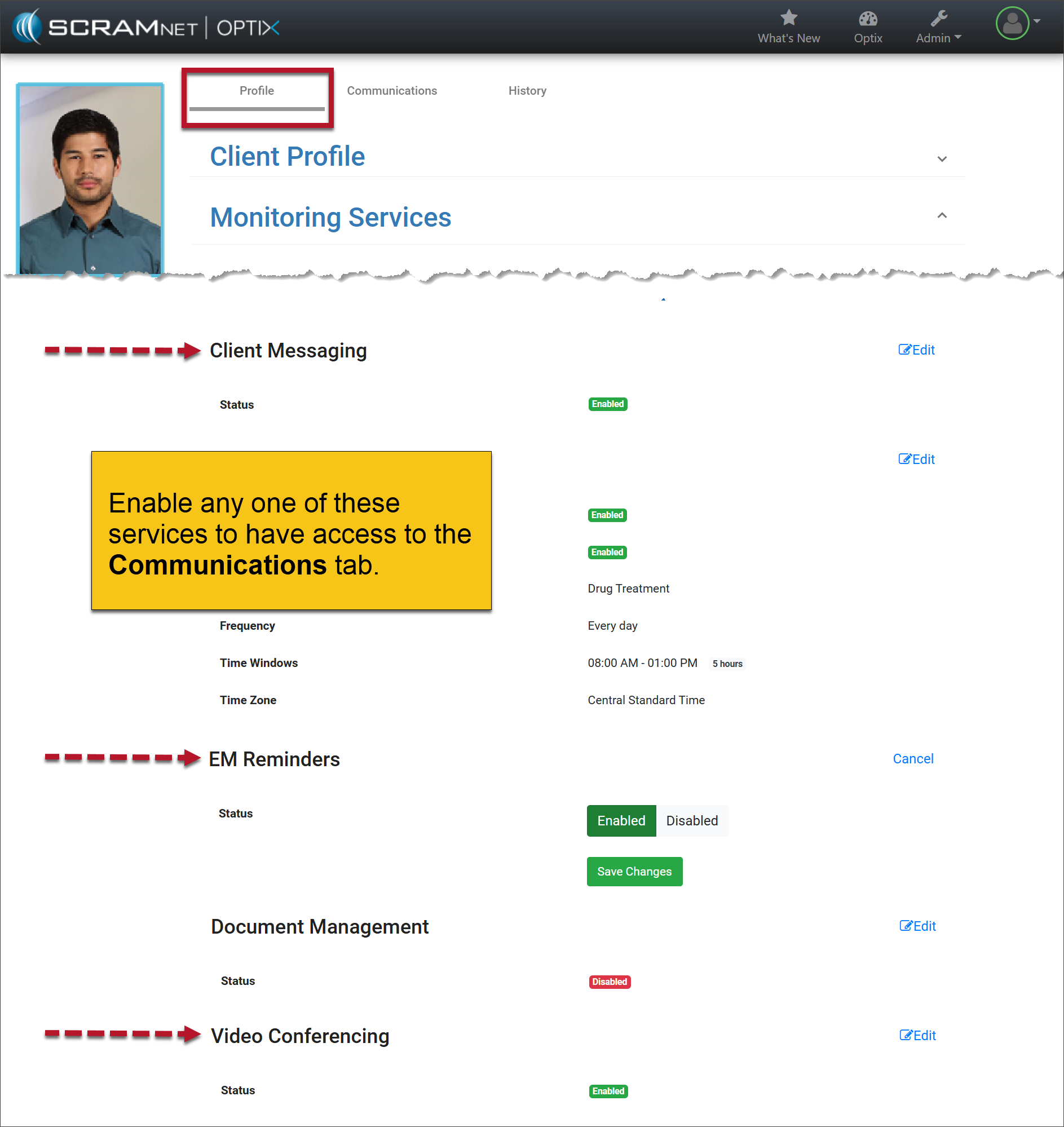Collapse the Monitoring Services section chevron
Viewport: 1064px width, 1127px height.
[x=942, y=215]
